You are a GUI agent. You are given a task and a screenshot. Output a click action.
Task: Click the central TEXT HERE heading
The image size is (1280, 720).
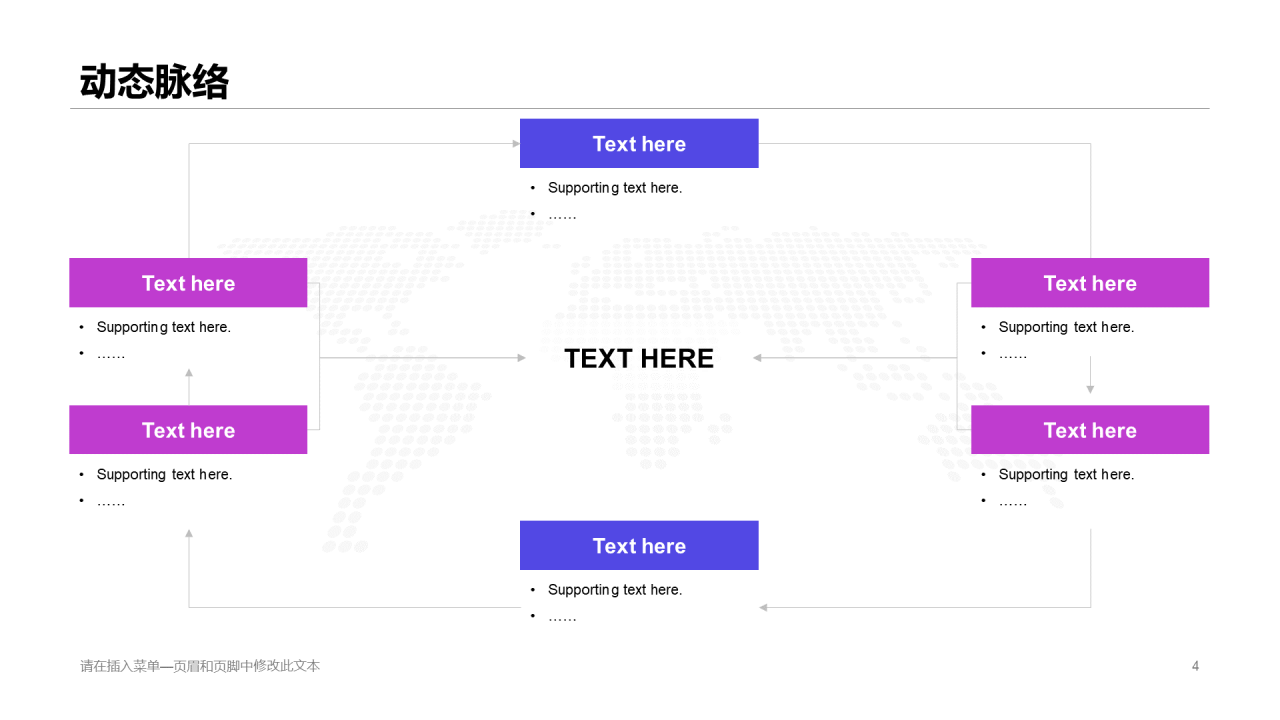(639, 358)
